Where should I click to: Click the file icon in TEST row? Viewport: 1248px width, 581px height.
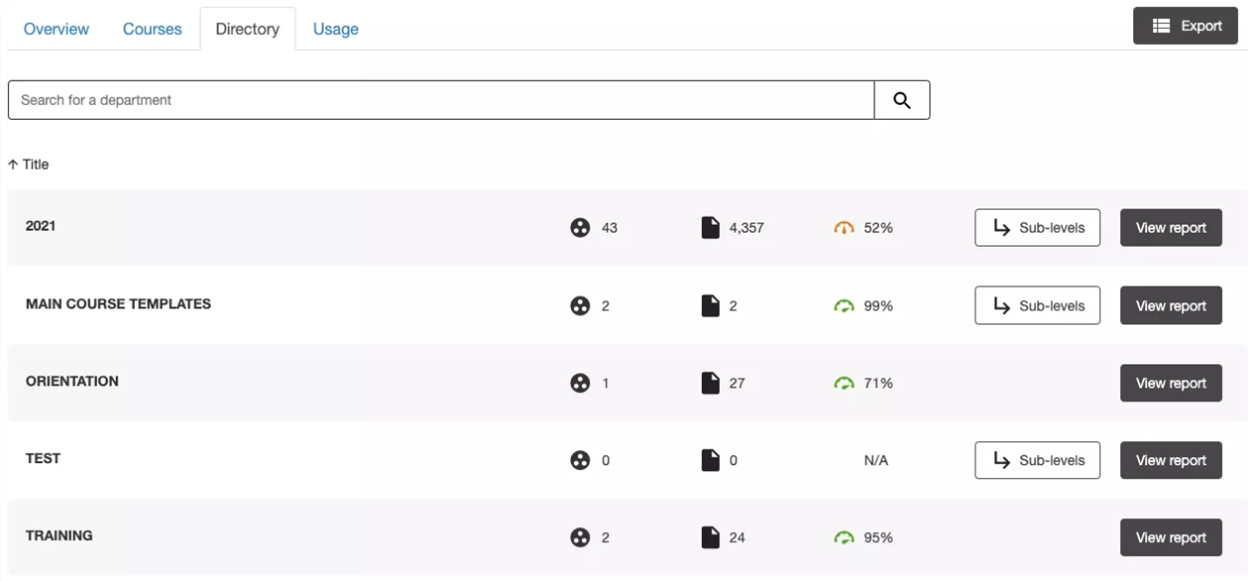coord(710,460)
